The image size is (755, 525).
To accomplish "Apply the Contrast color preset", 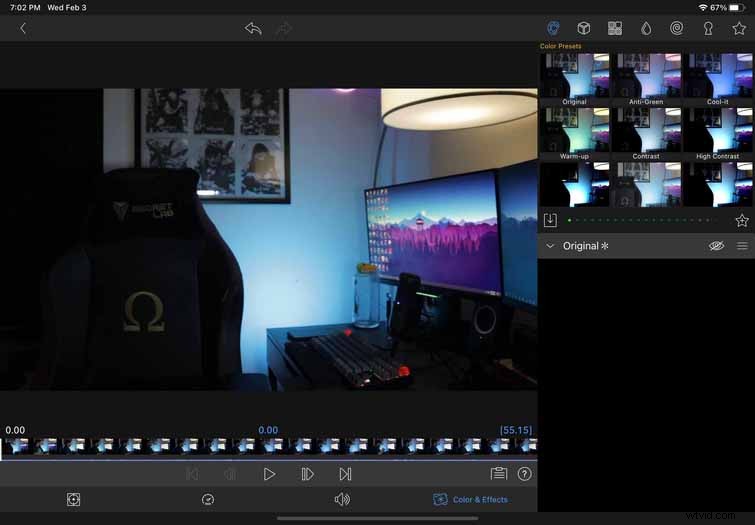I will [646, 134].
